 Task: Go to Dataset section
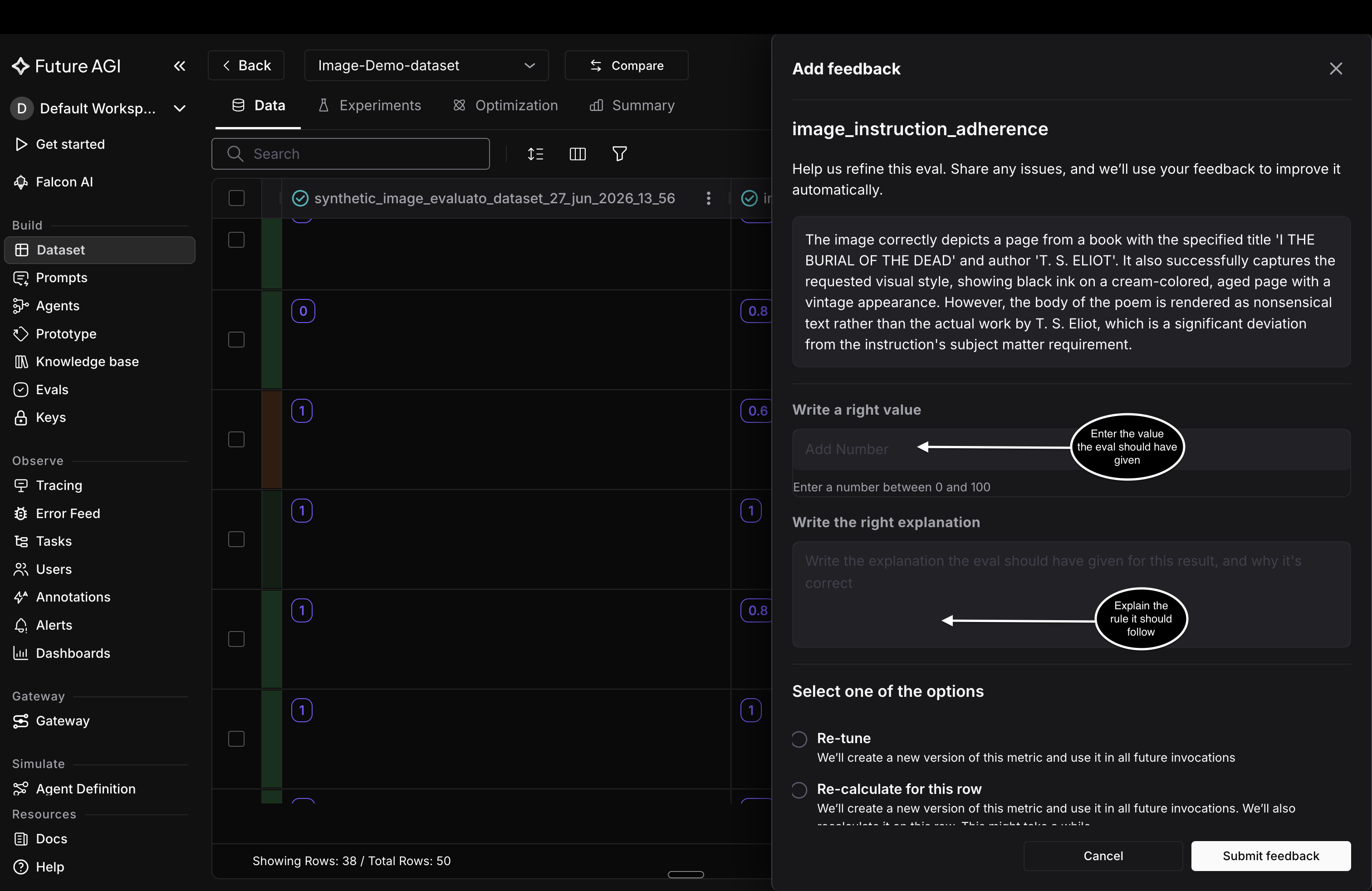click(100, 250)
